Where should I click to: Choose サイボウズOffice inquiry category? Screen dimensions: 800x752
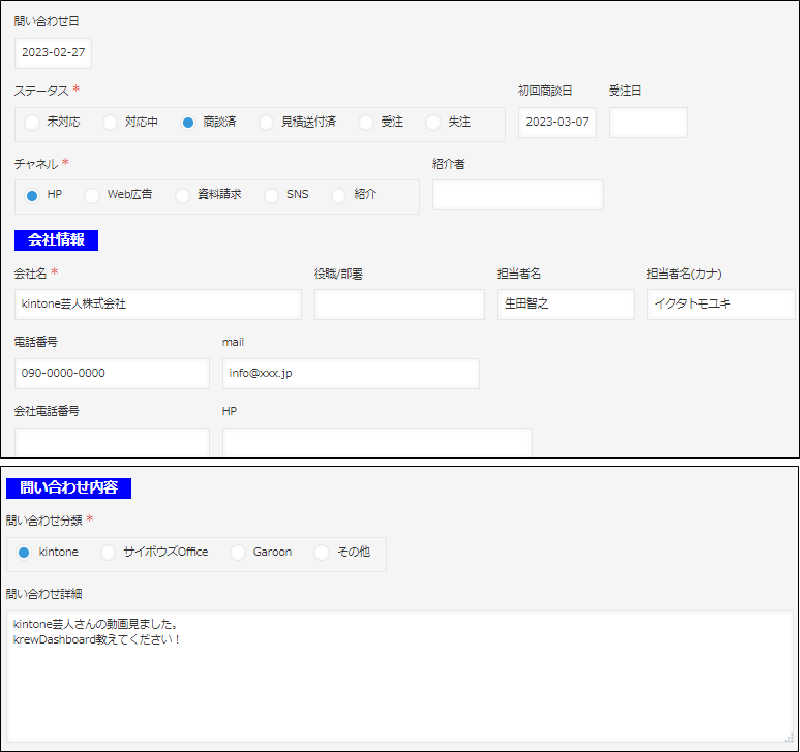(x=108, y=553)
